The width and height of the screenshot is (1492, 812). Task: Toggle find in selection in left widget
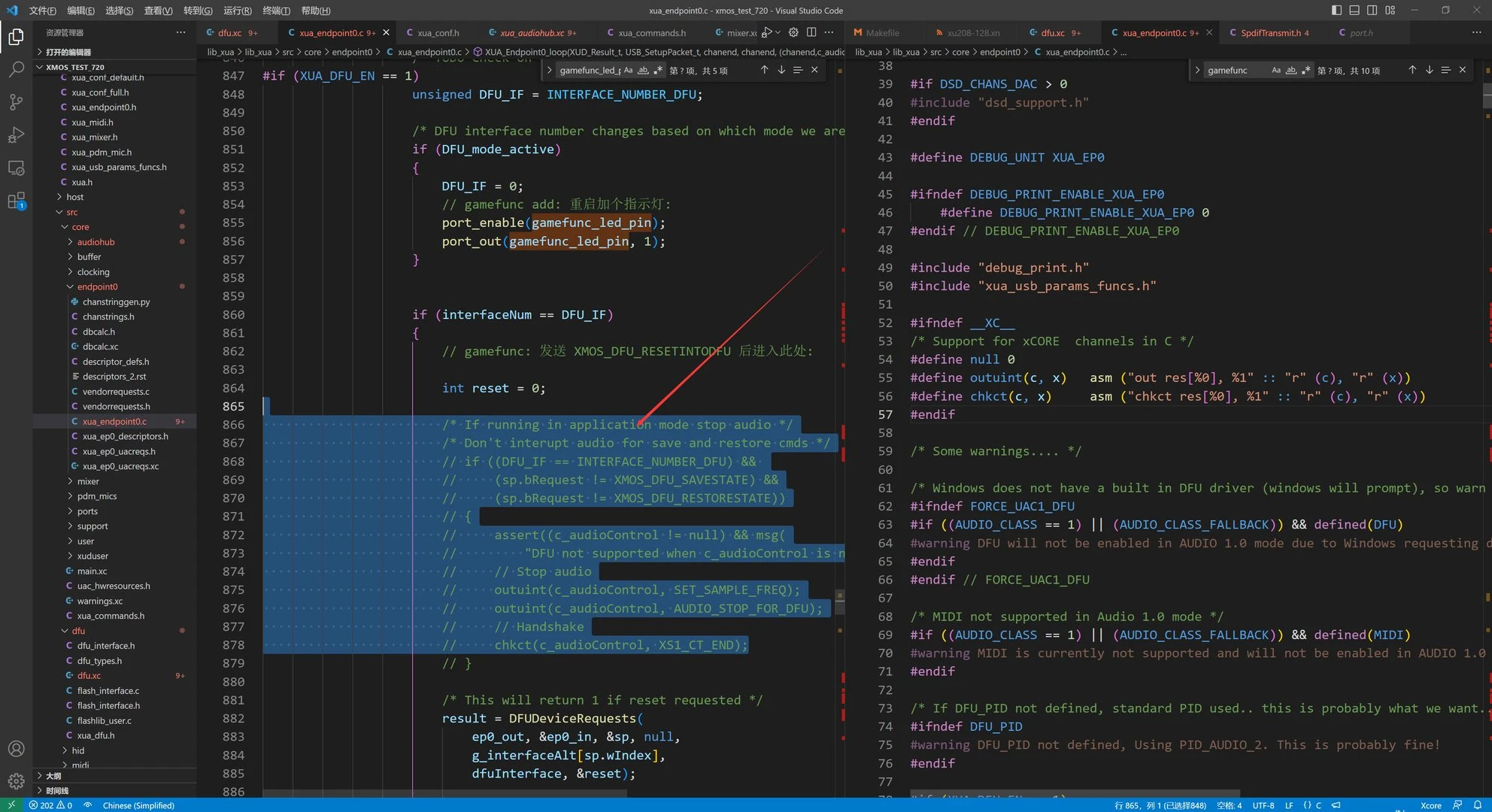[798, 70]
